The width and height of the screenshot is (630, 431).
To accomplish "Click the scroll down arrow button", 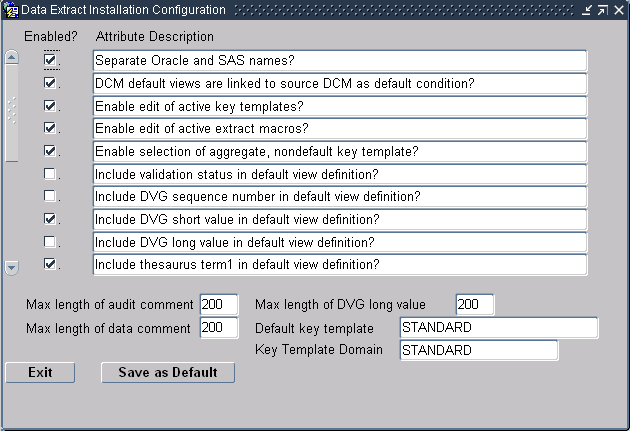I will pos(12,268).
